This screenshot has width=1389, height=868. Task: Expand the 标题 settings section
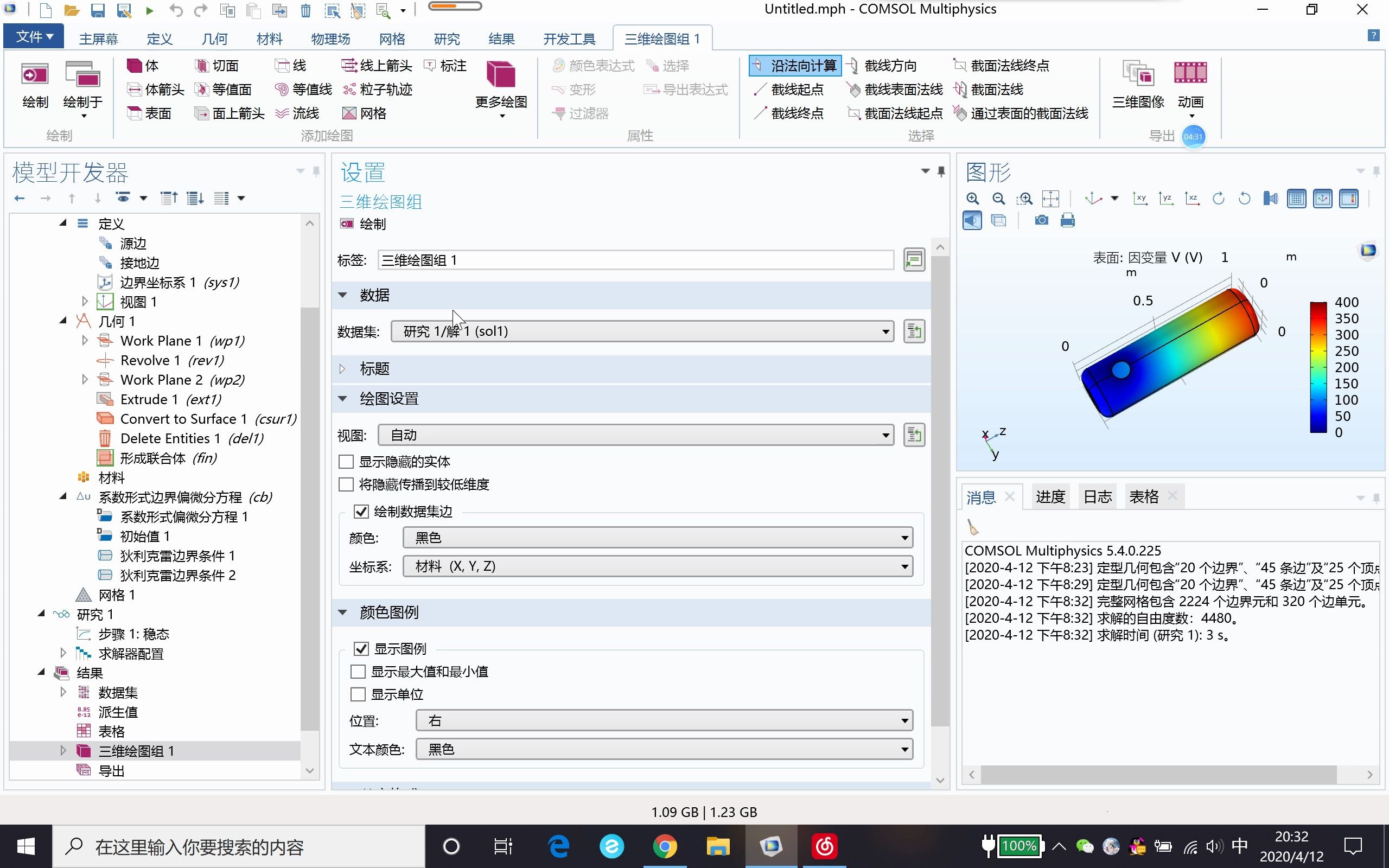pos(343,368)
